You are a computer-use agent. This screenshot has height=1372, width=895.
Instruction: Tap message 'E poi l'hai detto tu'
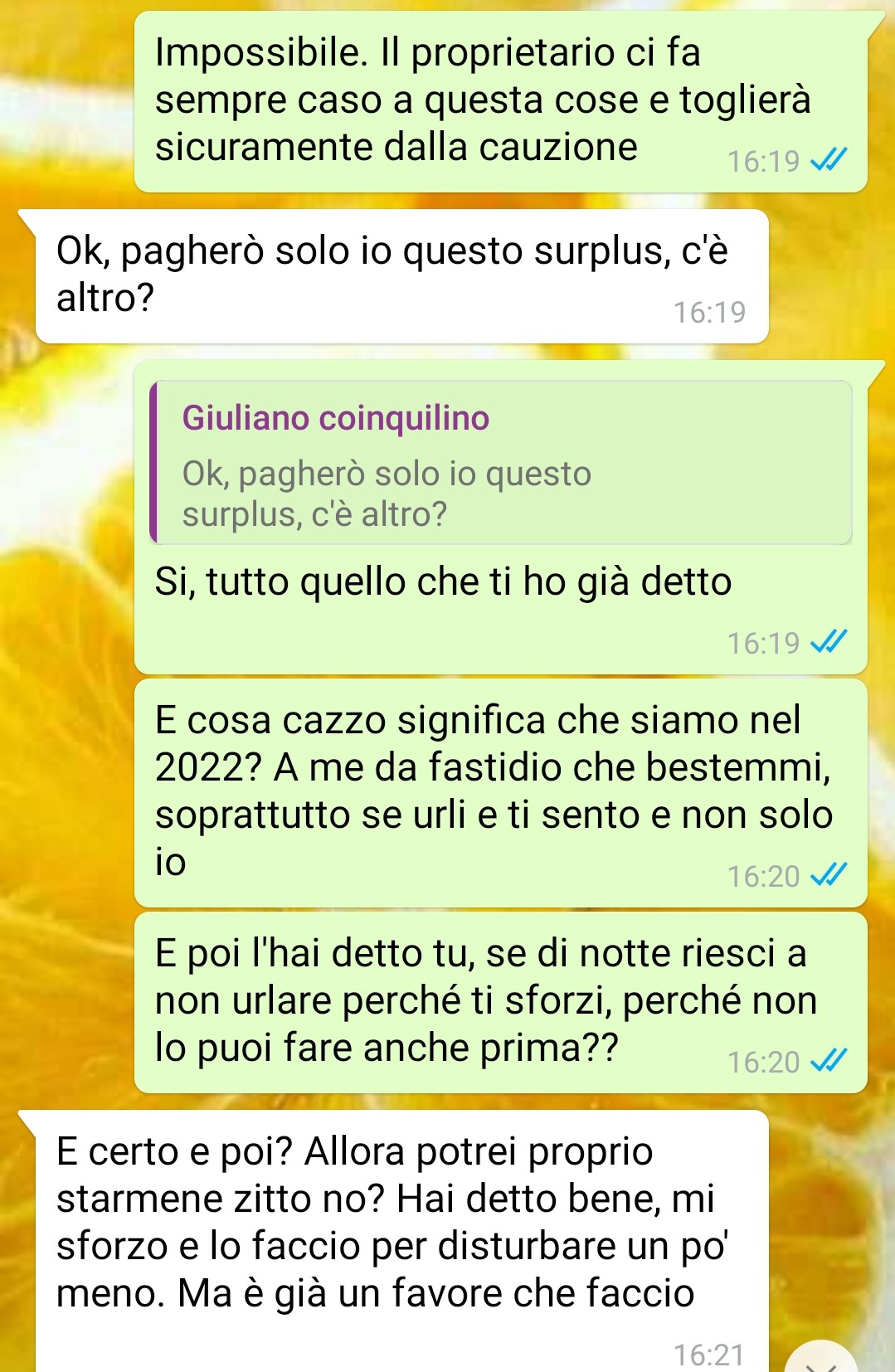tap(501, 1002)
